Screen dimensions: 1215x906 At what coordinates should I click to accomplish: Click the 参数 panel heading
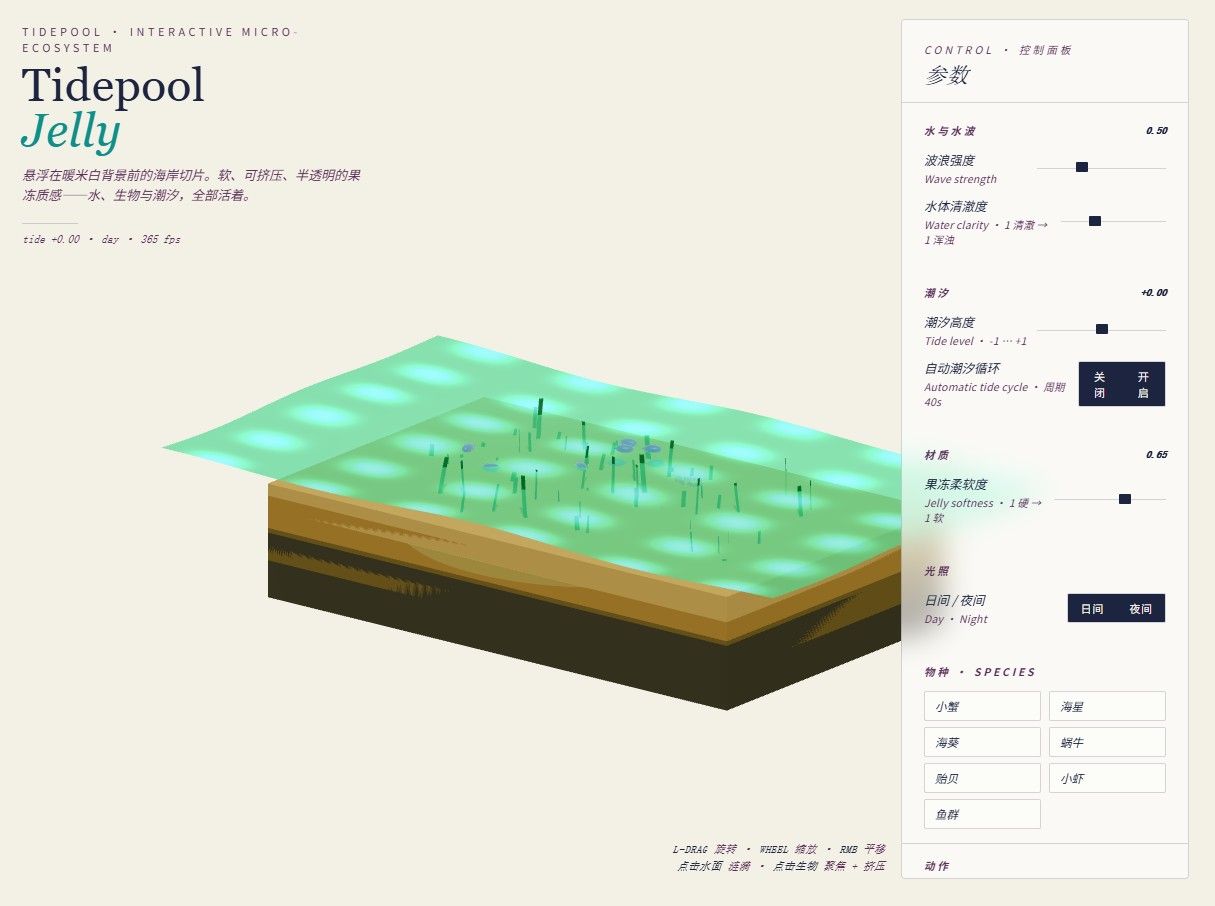[x=947, y=75]
